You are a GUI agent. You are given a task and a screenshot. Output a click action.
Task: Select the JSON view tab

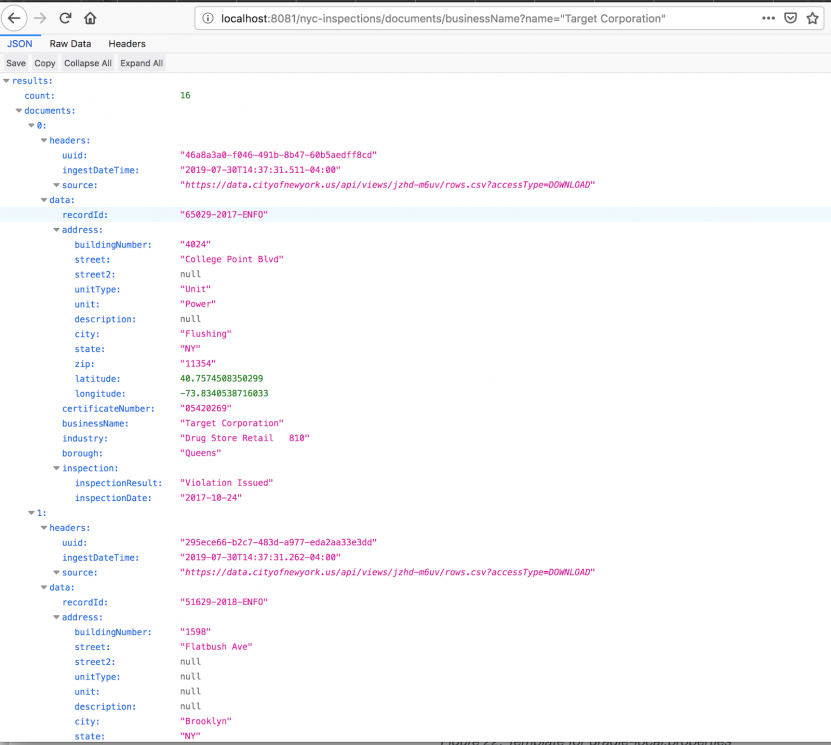[19, 43]
